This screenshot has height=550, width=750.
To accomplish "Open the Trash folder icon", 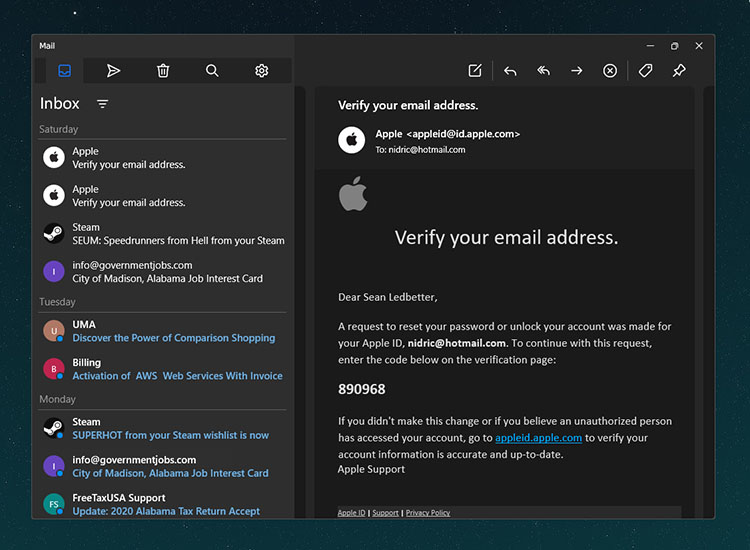I will click(163, 71).
